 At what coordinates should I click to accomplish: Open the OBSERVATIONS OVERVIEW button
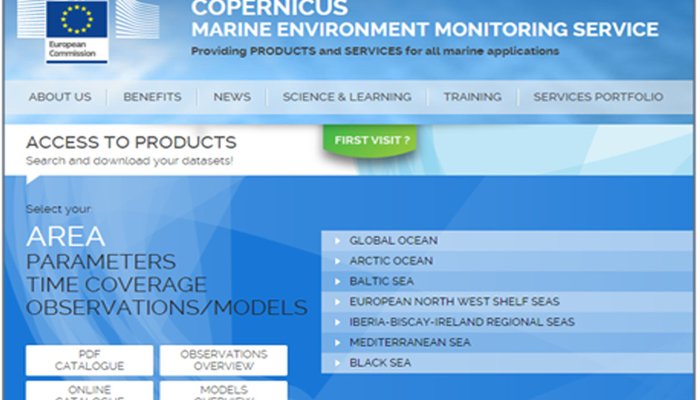pos(224,360)
